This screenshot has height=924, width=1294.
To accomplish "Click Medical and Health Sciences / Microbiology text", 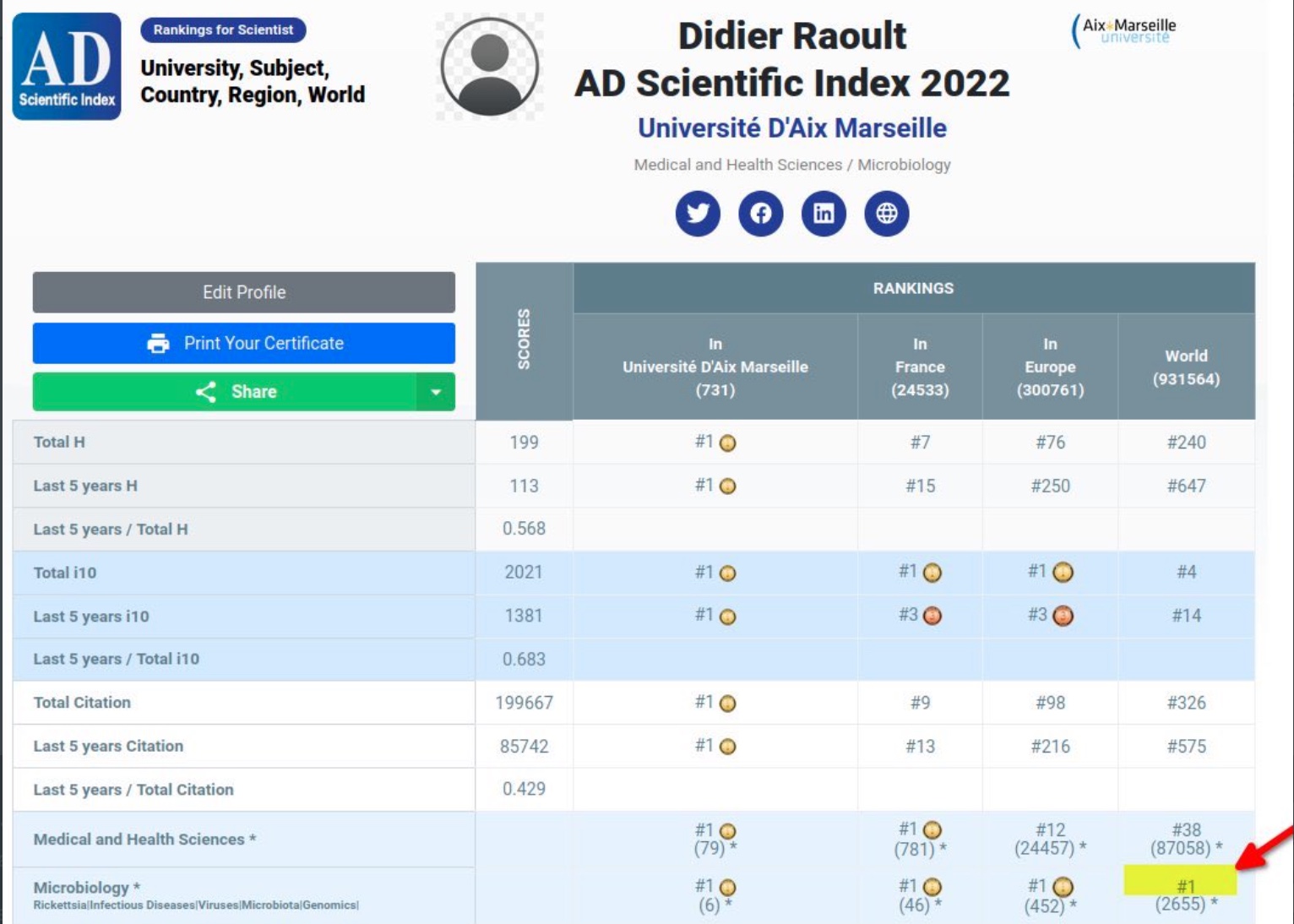I will pyautogui.click(x=792, y=165).
